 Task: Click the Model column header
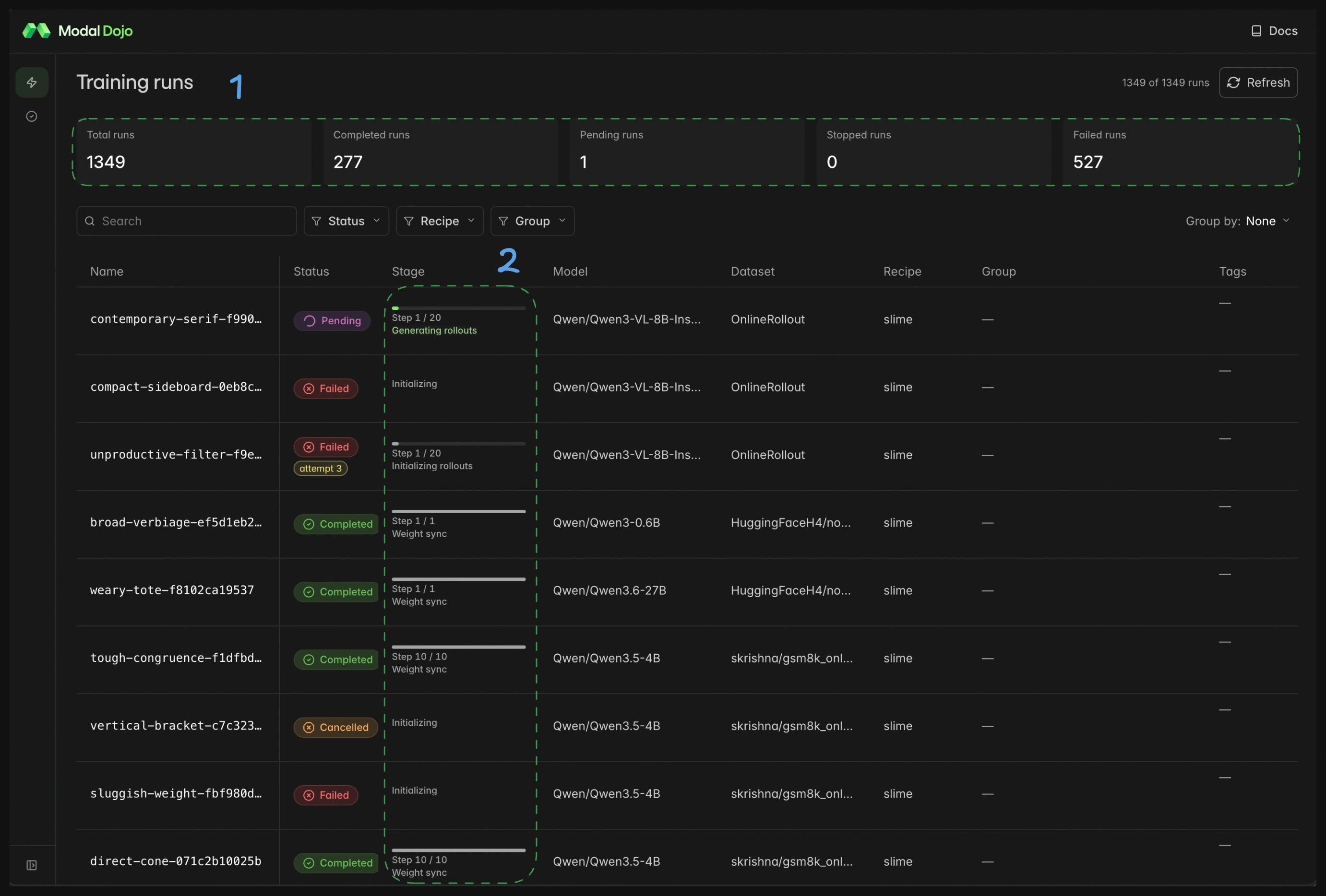tap(570, 271)
